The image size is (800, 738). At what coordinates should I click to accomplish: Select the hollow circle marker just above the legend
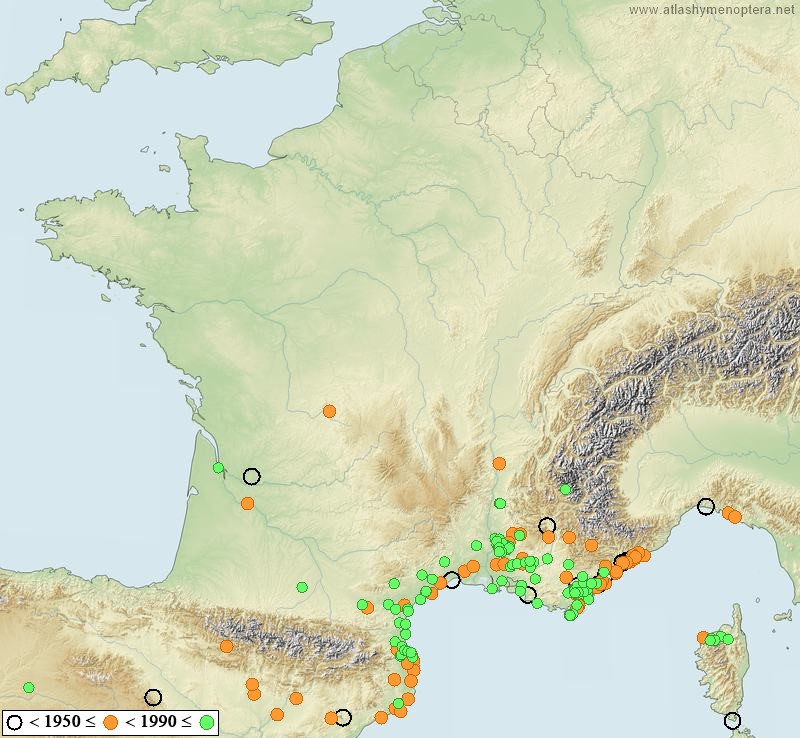(153, 697)
